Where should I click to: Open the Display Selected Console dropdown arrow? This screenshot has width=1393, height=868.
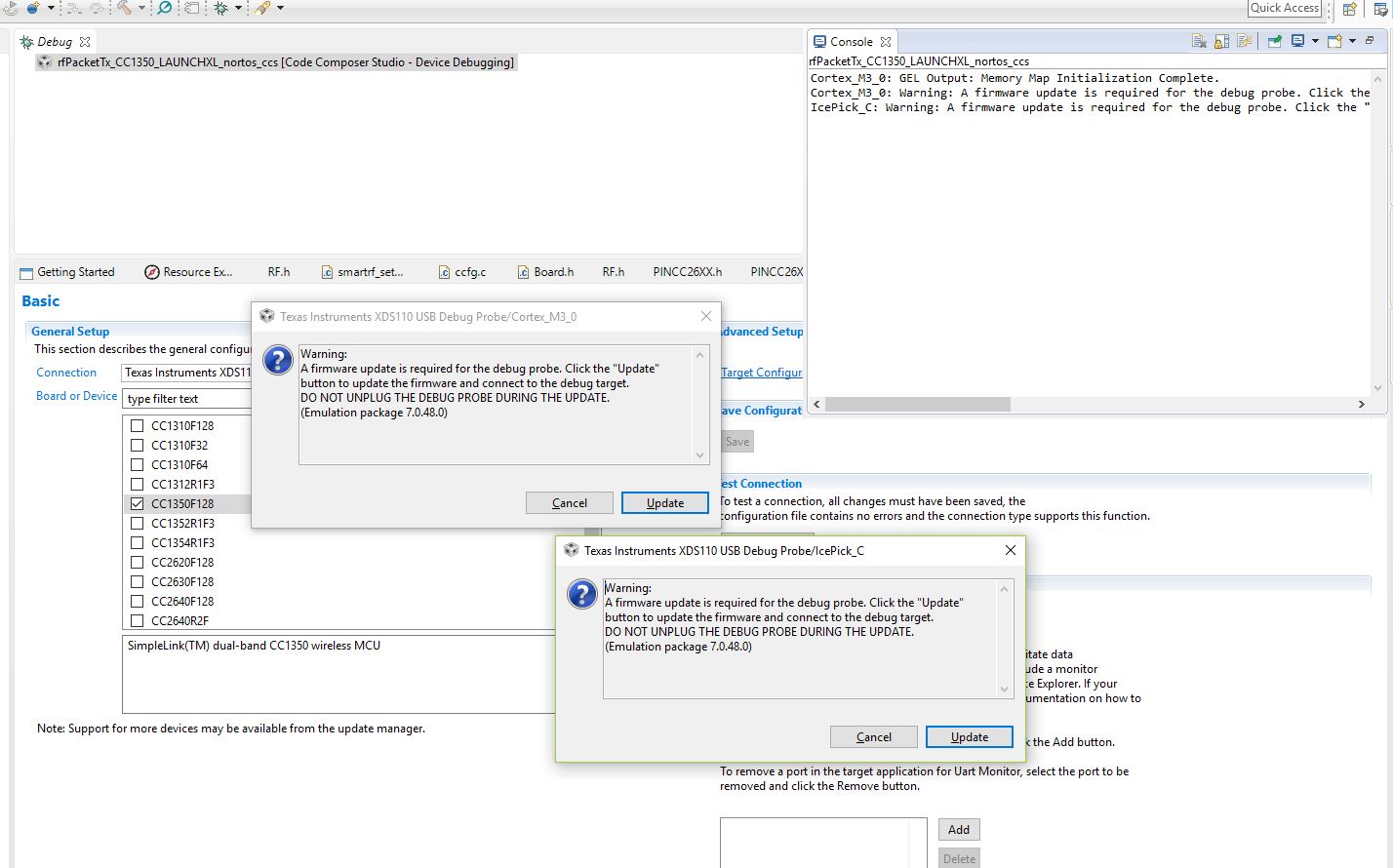[1315, 41]
